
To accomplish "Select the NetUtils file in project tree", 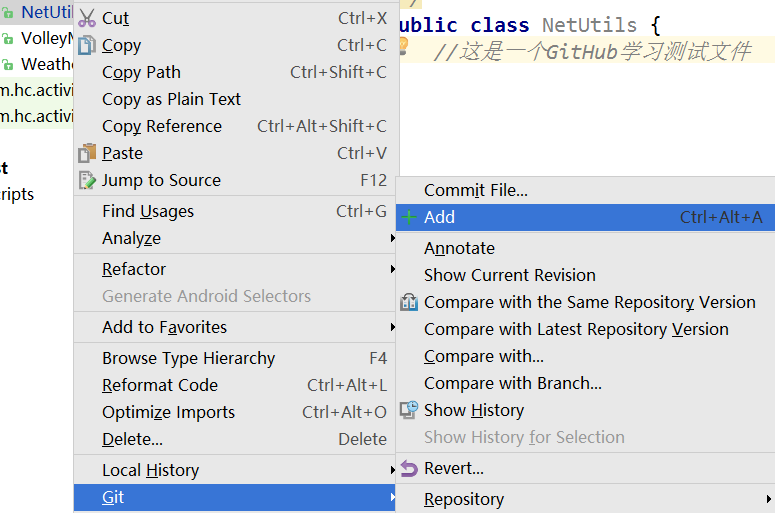I will click(x=45, y=12).
